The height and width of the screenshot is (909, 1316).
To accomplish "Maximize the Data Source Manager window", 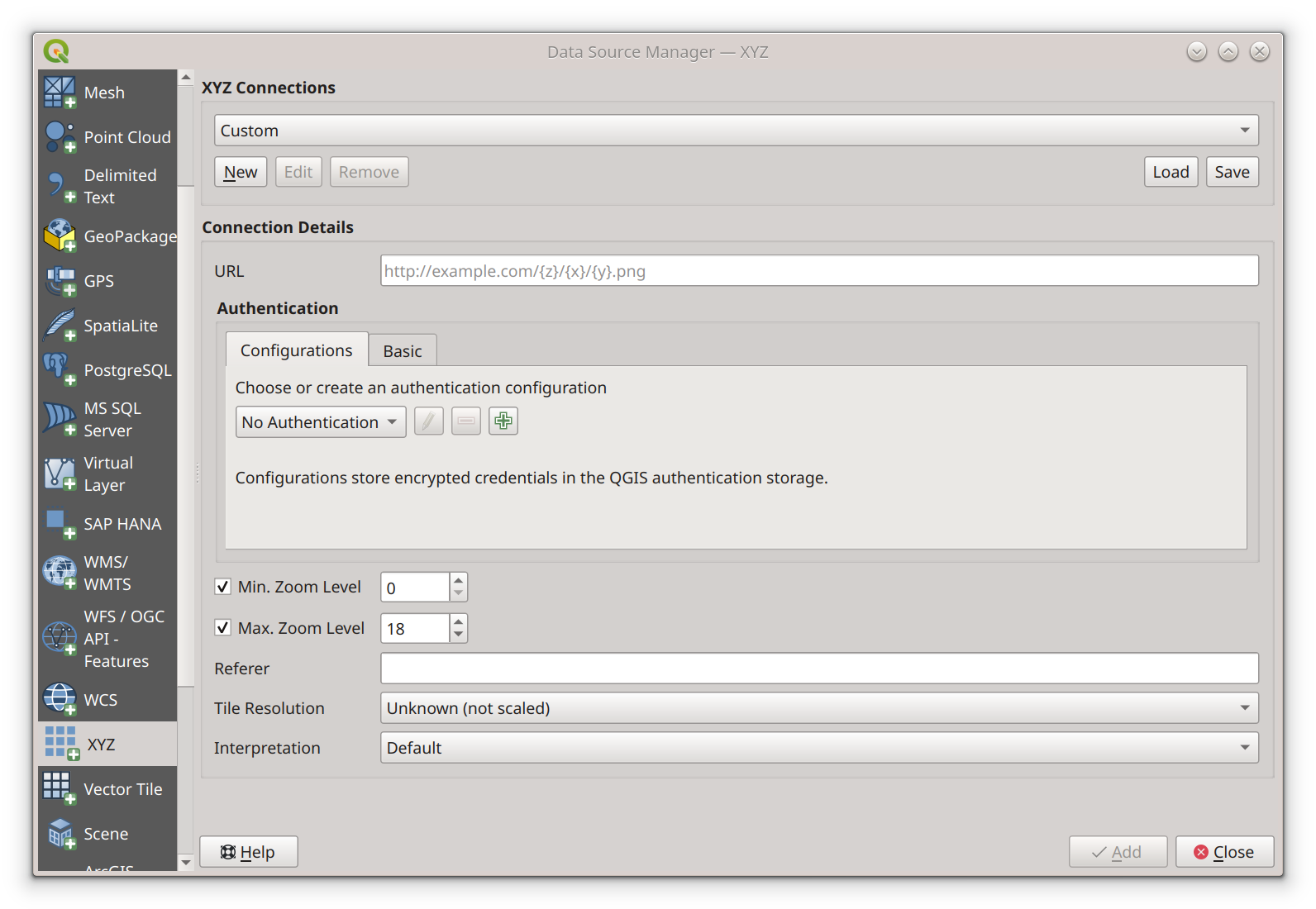I will (x=1228, y=51).
